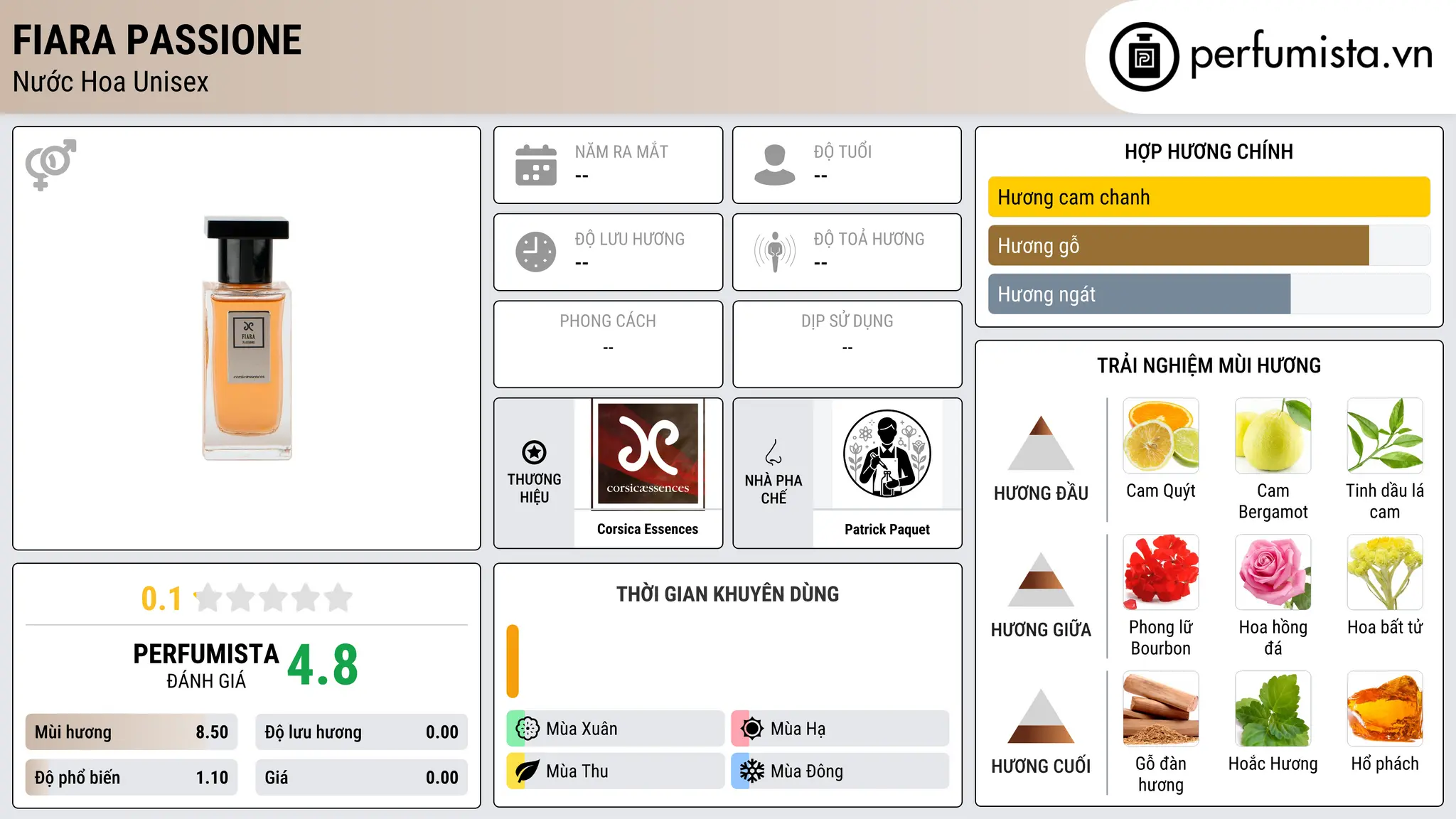Click the Tinh dầu lá cam image

coord(1385,436)
